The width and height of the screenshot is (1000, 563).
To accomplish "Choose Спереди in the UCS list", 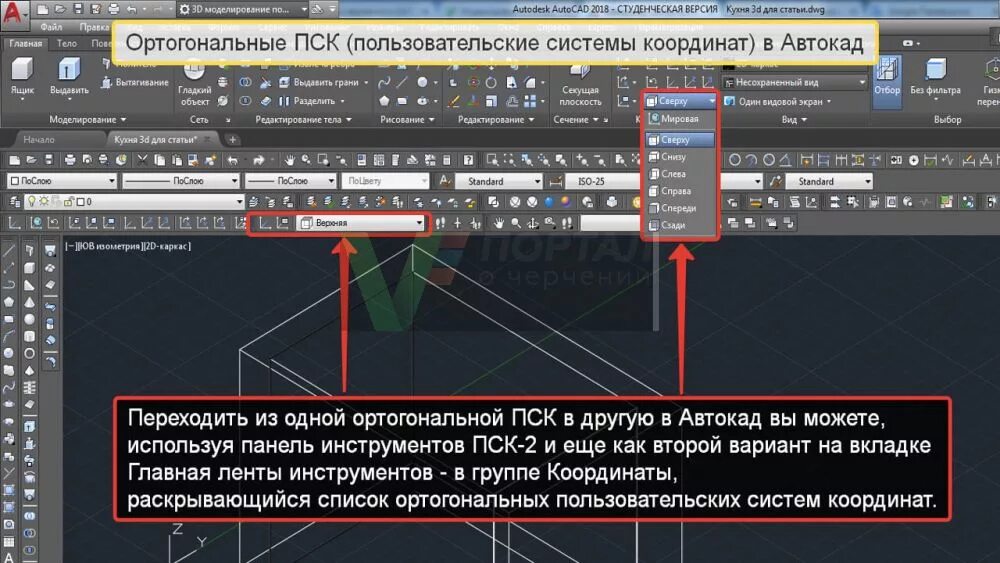I will (x=679, y=208).
